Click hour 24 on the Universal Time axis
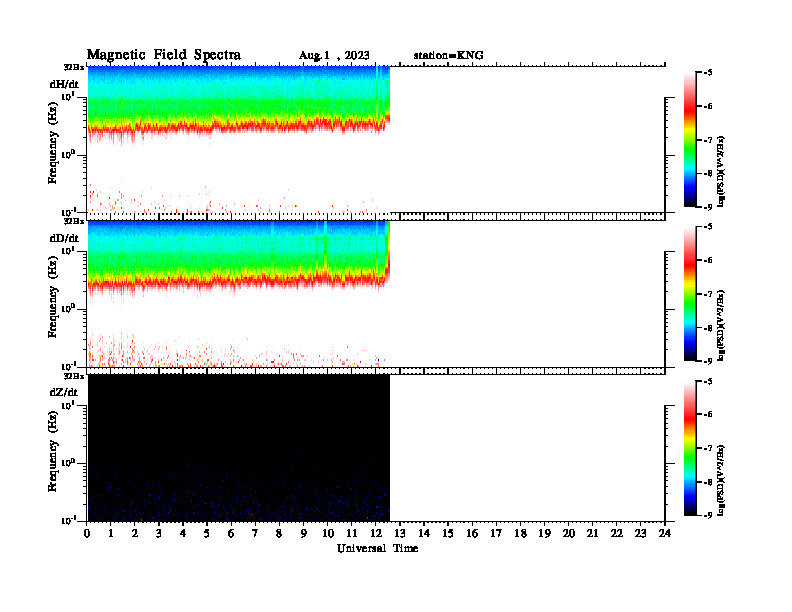This screenshot has height=612, width=792. click(x=665, y=533)
